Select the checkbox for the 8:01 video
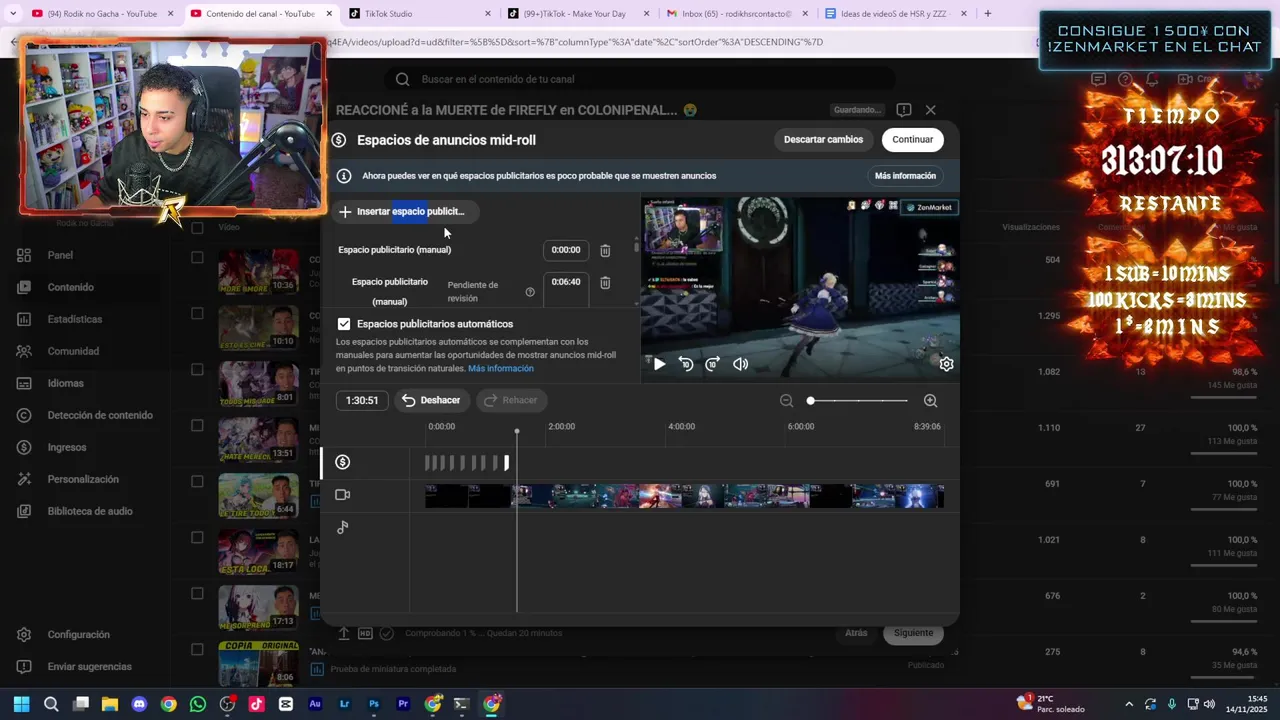1280x720 pixels. [197, 370]
